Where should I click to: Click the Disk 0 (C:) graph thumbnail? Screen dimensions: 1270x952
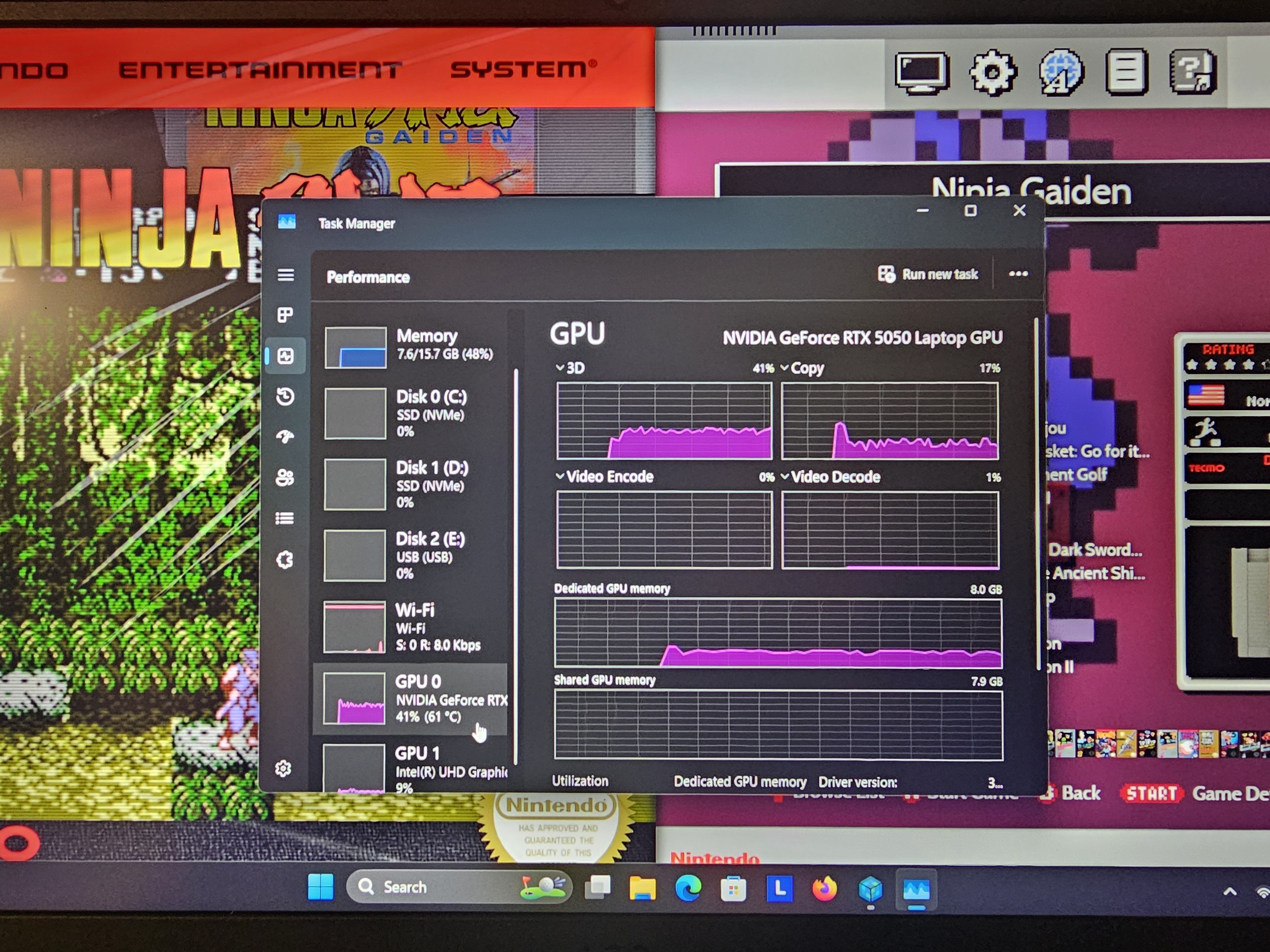click(x=355, y=413)
